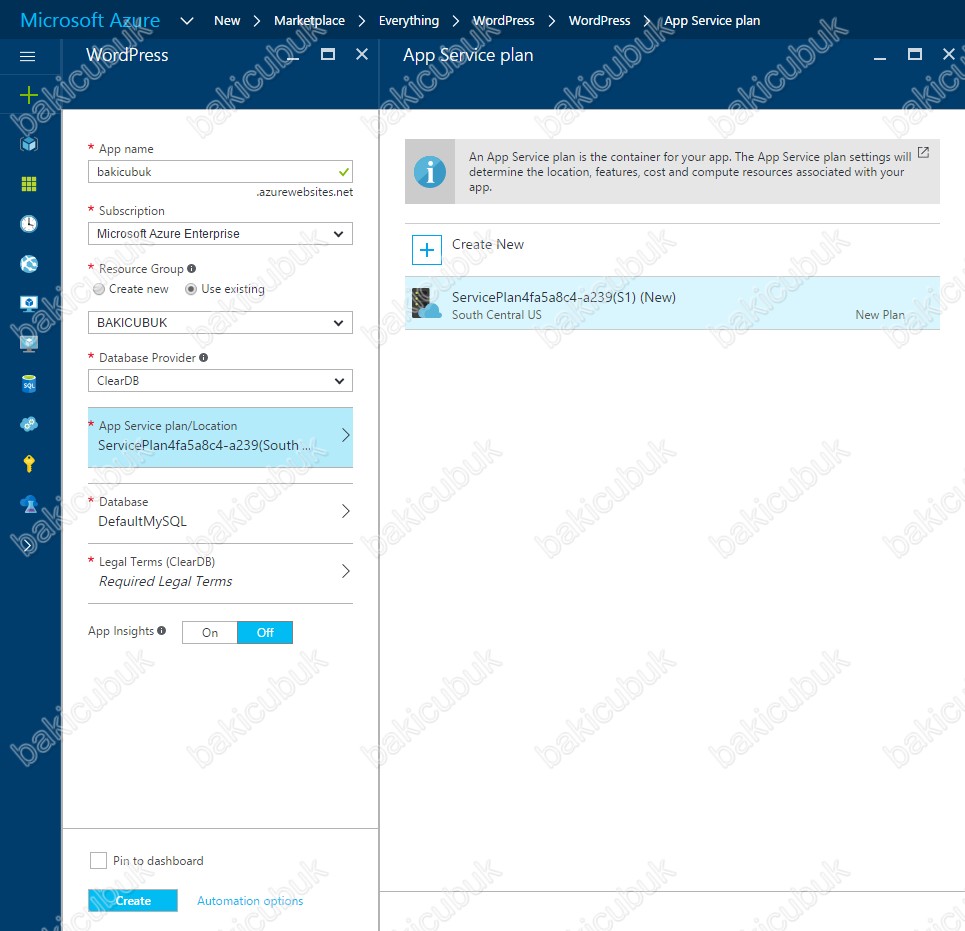
Task: Click the App Service plan info banner text
Action: (690, 172)
